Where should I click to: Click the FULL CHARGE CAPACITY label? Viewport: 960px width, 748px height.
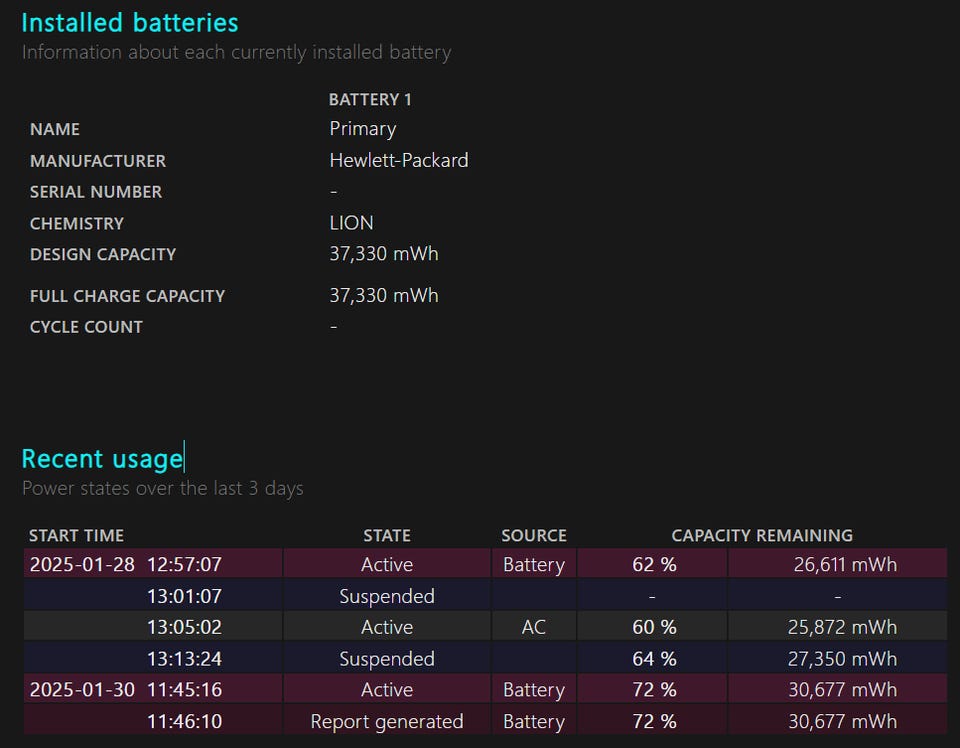[x=127, y=296]
